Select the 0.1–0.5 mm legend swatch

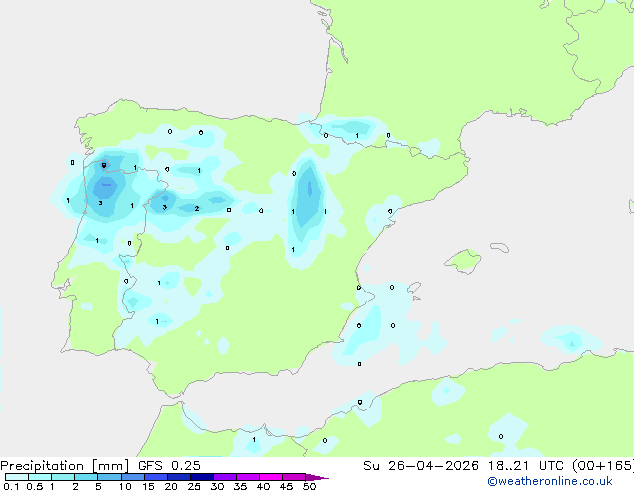[17, 477]
